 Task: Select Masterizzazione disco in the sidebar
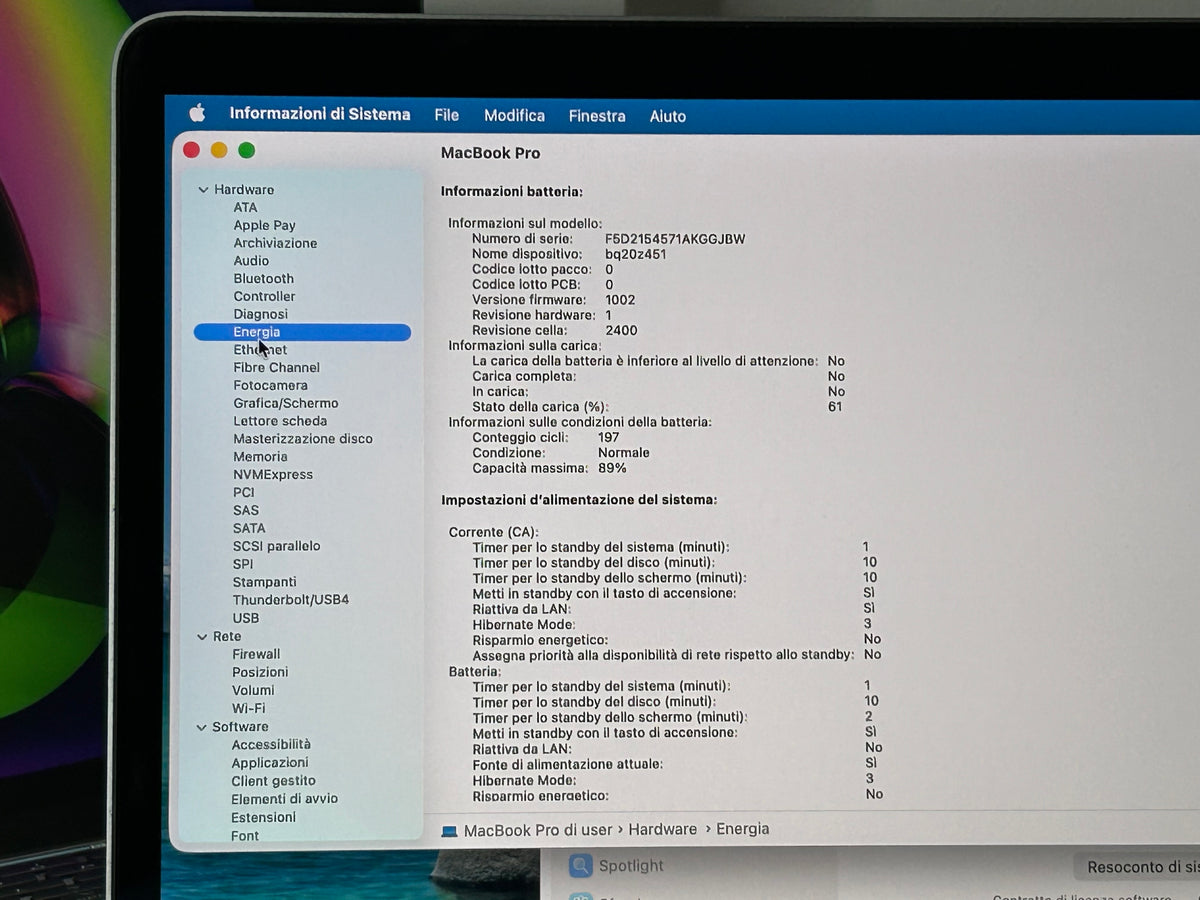(303, 439)
